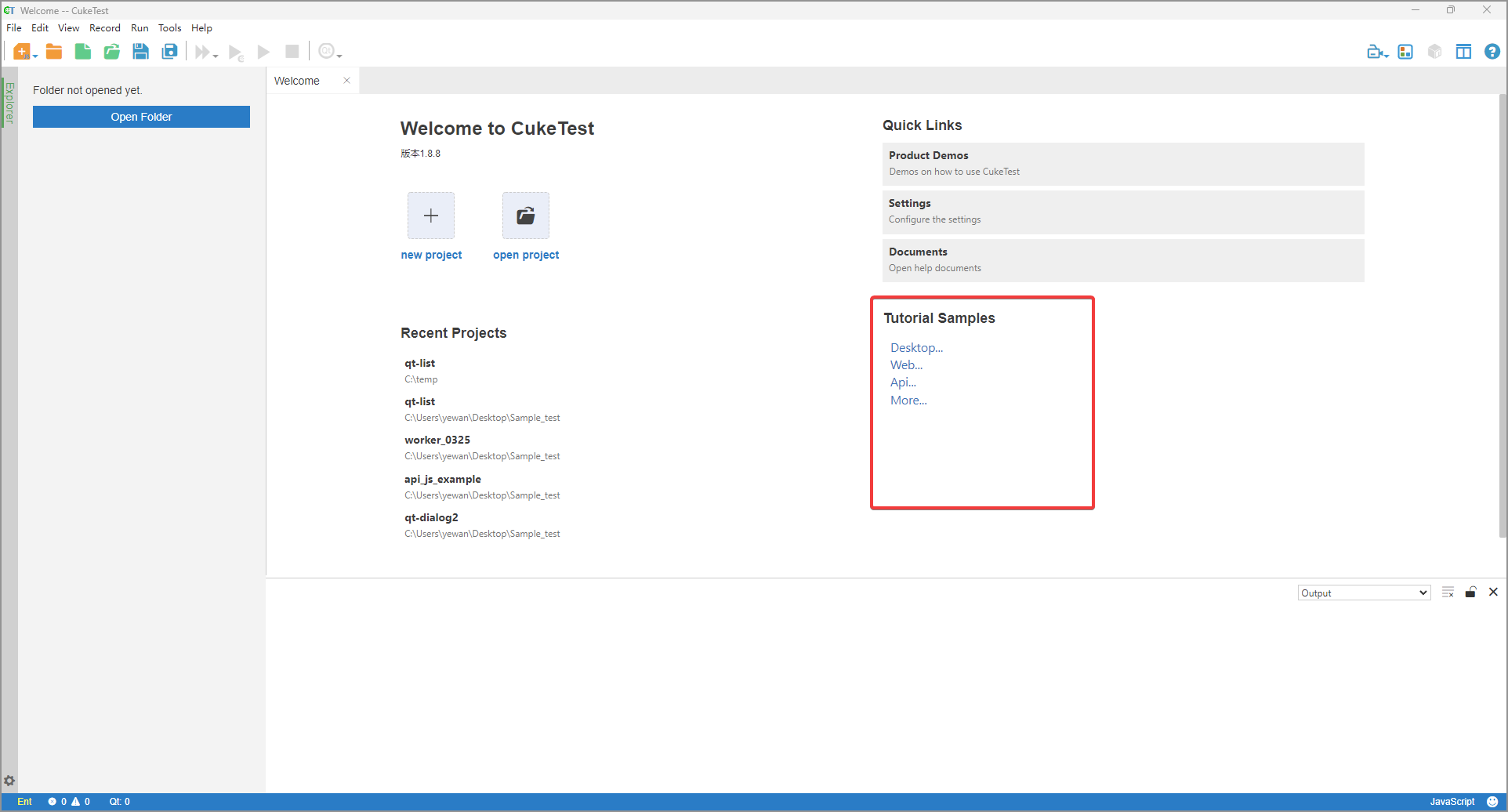Click the gray cube package icon
Viewport: 1508px width, 812px height.
(x=1435, y=52)
